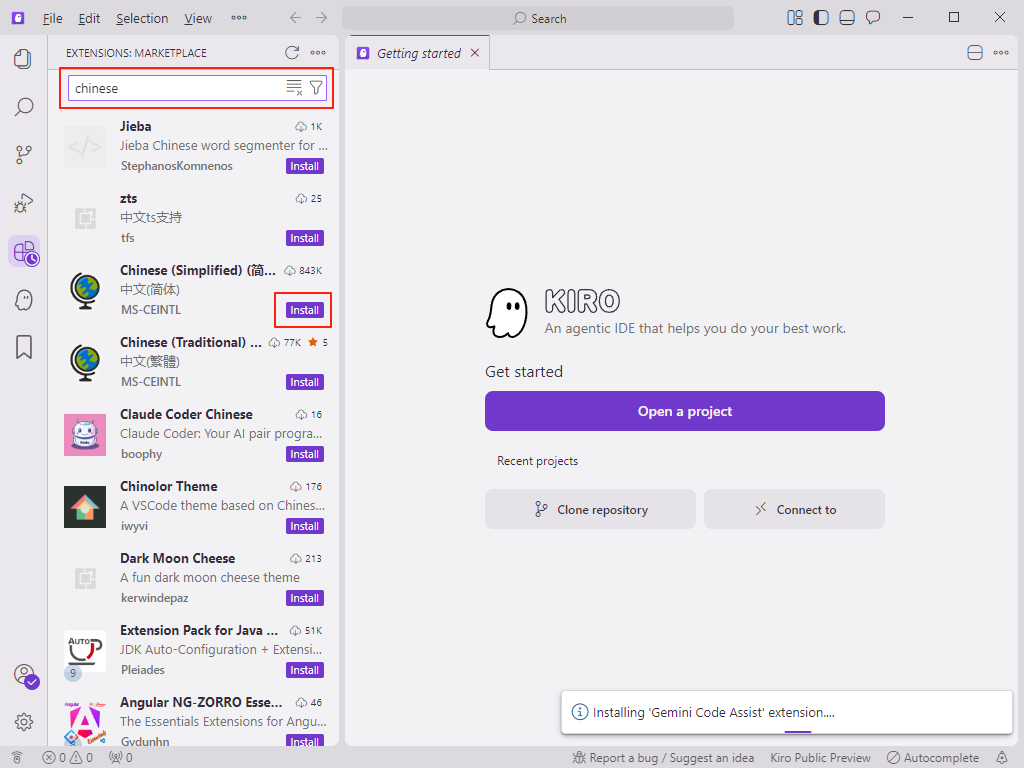This screenshot has width=1024, height=768.
Task: Focus the extensions search field containing chinese
Action: click(177, 88)
